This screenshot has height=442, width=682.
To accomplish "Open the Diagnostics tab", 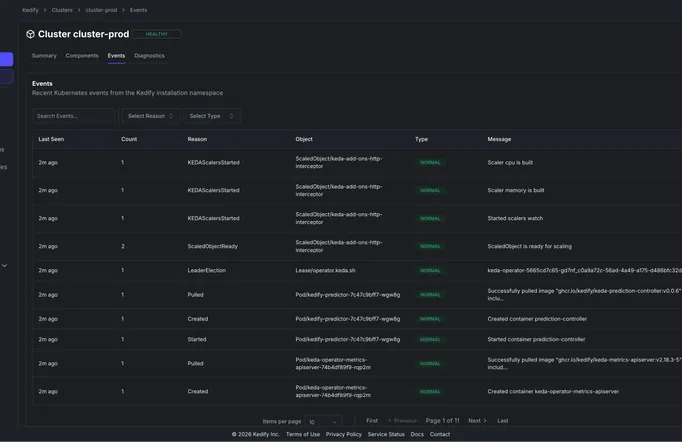I will click(x=149, y=56).
